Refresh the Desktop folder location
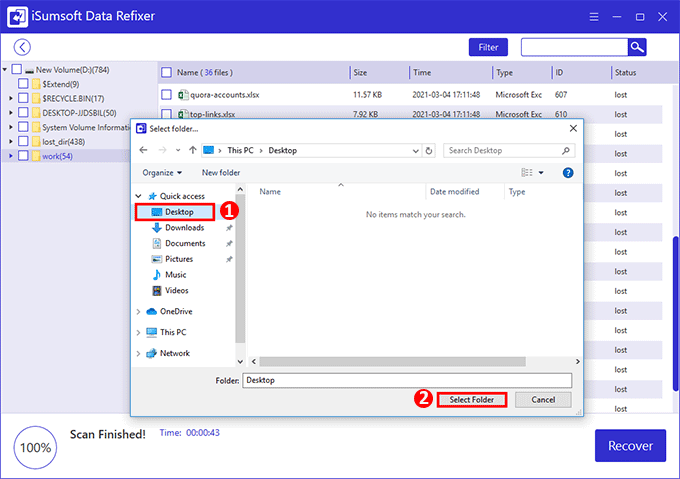Screen dimensions: 680x479 pos(428,150)
